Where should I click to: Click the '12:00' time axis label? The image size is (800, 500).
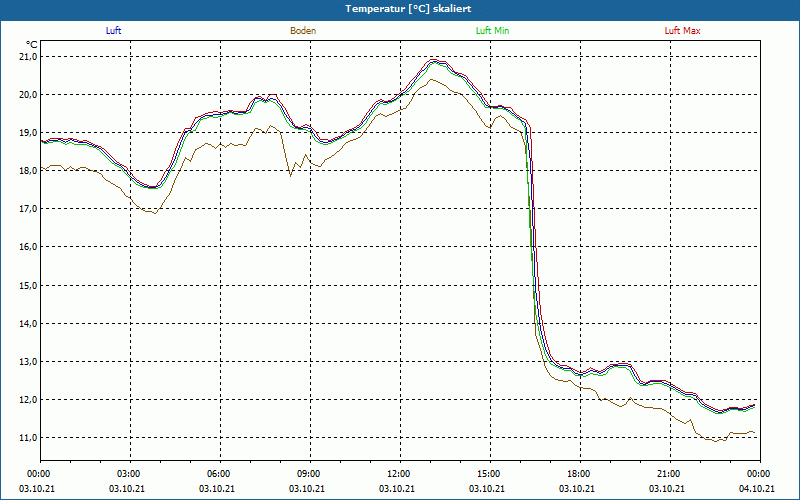coord(398,474)
